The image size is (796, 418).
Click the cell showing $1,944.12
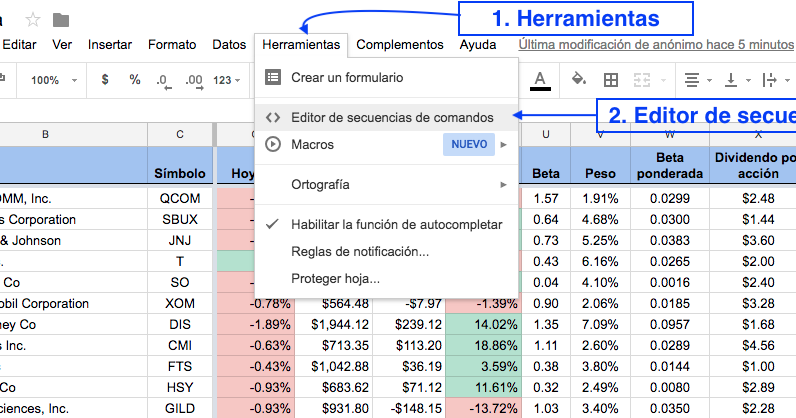[x=334, y=324]
